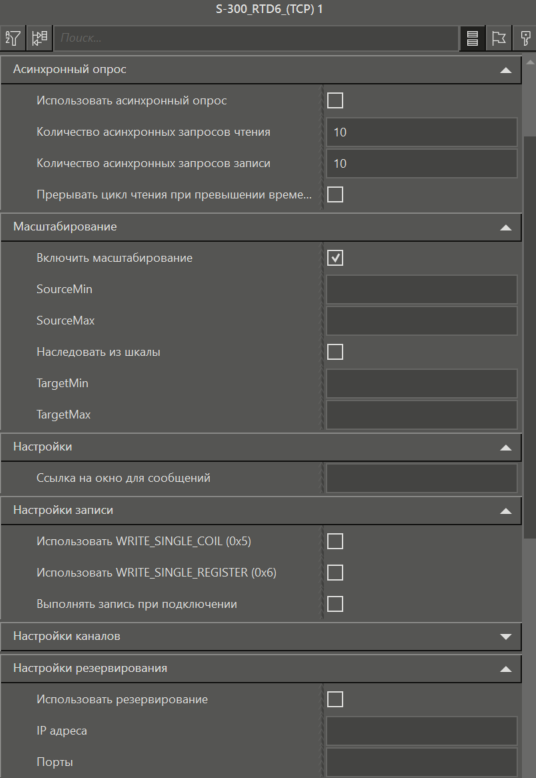Click the Использовать резервирование label
Screen dimensions: 536x778
(x=122, y=700)
